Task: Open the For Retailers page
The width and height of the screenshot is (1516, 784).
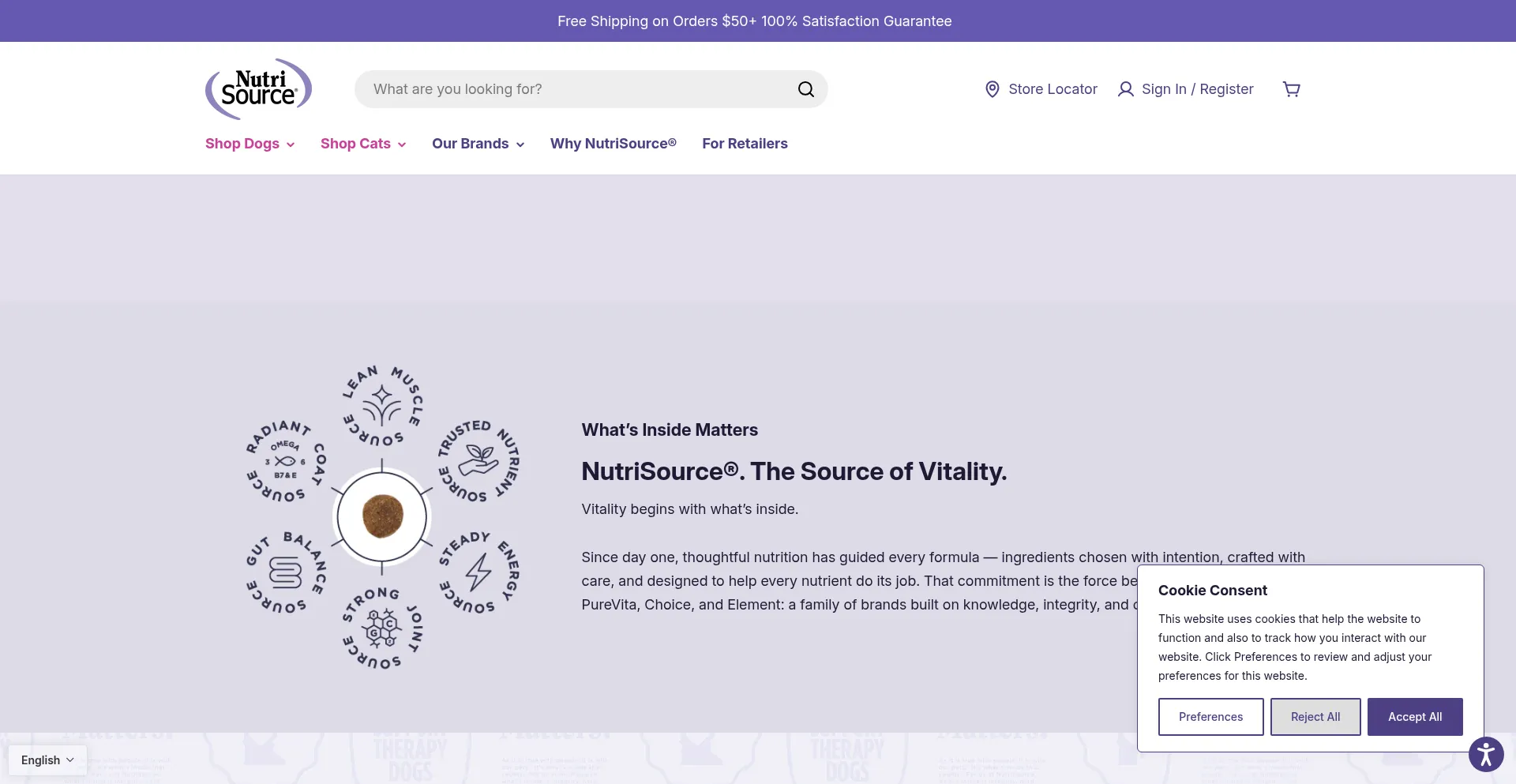Action: [745, 144]
